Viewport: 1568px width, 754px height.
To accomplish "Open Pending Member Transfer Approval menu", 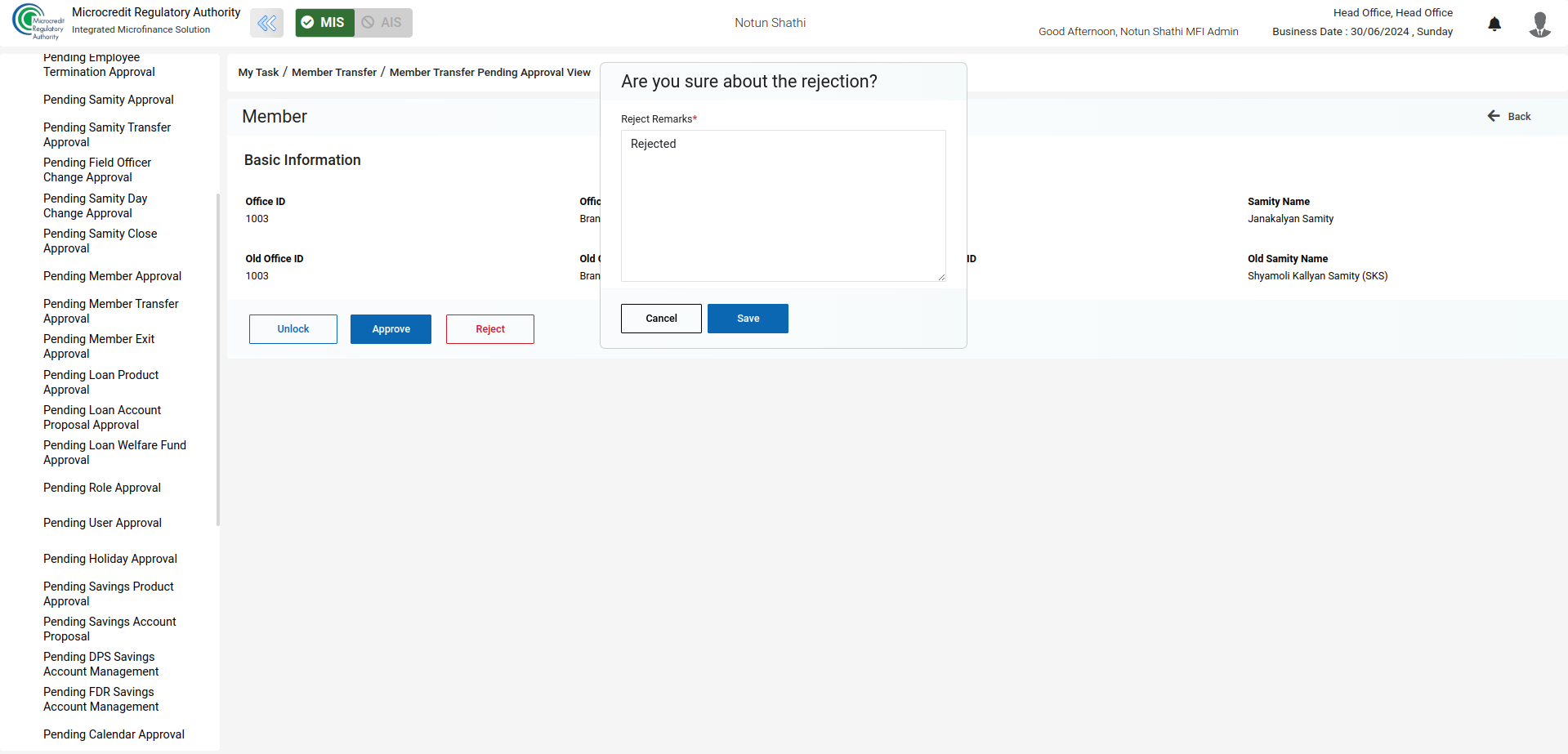I will (x=110, y=311).
